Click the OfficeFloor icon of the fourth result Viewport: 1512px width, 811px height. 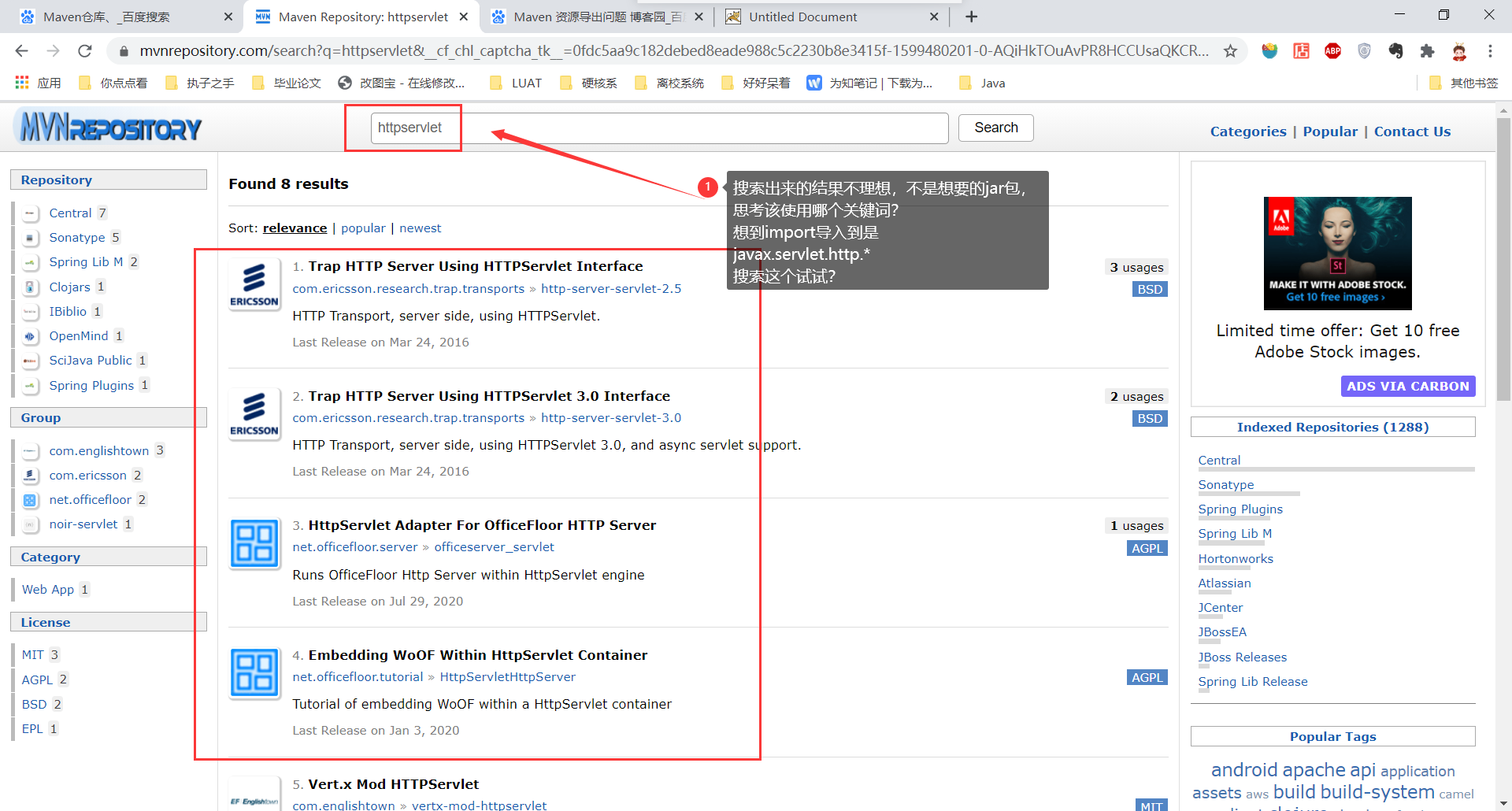coord(254,673)
